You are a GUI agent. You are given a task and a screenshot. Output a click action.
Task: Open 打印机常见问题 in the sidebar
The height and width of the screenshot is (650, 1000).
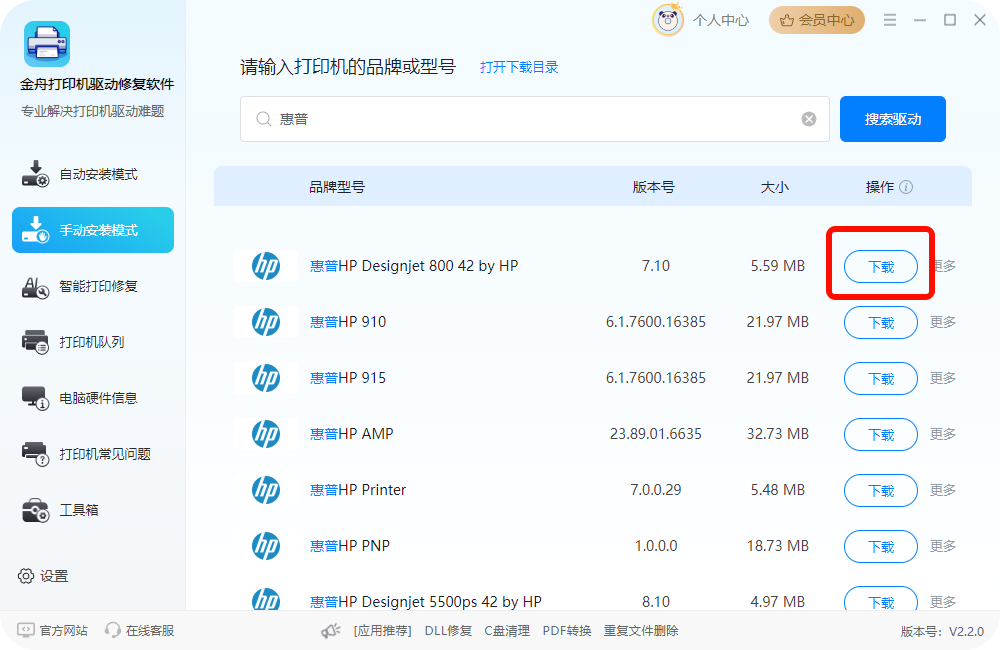click(93, 454)
